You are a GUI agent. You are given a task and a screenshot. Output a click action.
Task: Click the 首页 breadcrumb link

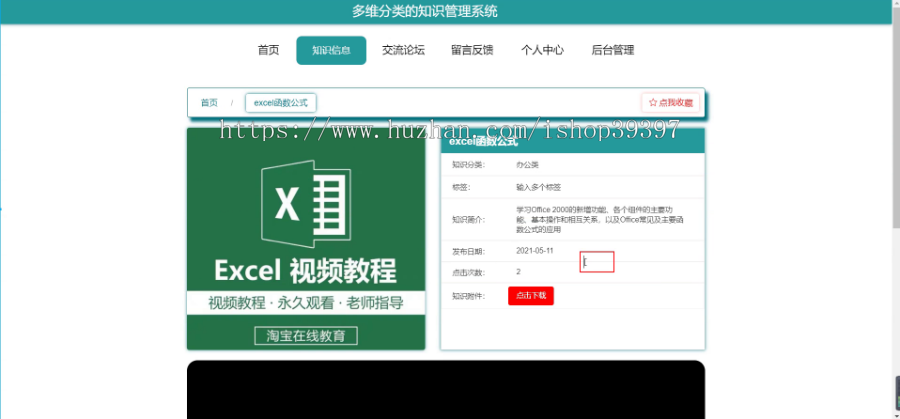(209, 103)
